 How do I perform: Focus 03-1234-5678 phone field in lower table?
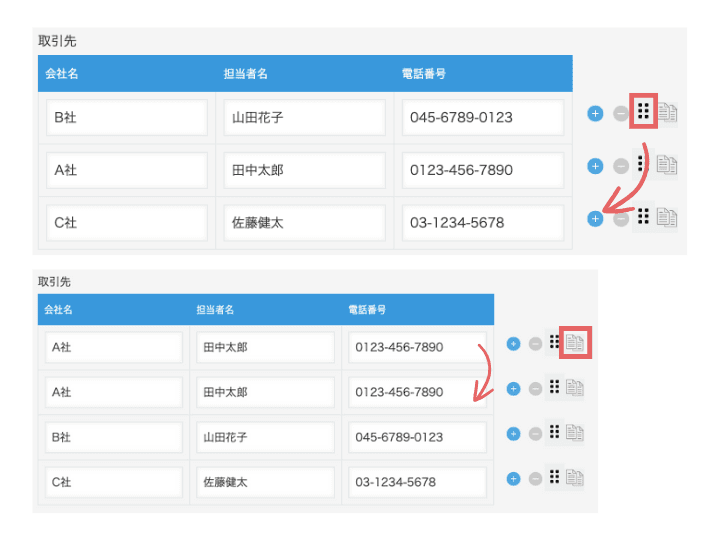tap(417, 482)
